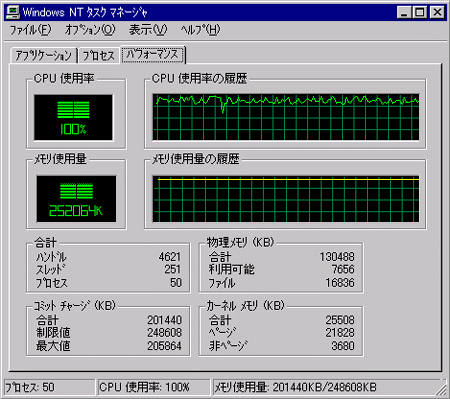Viewport: 450px width, 399px height.
Task: Open the ヘルプ(H) menu
Action: (x=201, y=30)
